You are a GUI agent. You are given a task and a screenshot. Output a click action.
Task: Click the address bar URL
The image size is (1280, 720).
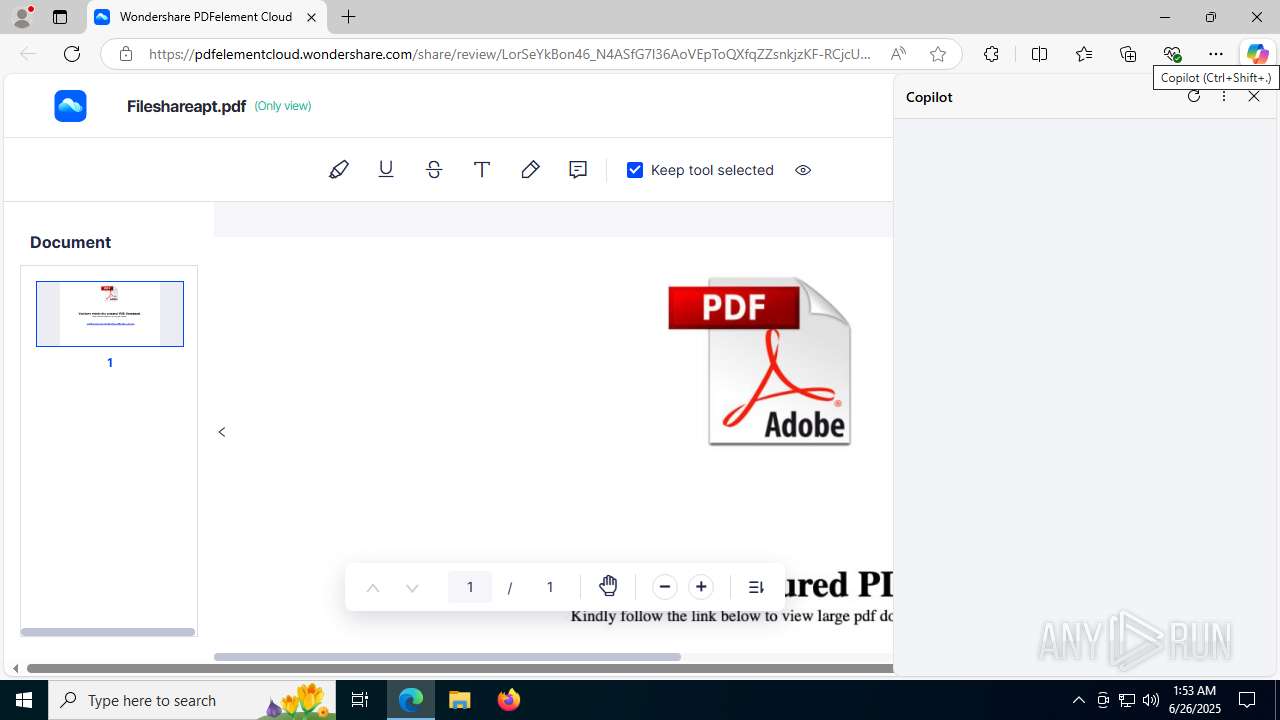pyautogui.click(x=510, y=54)
